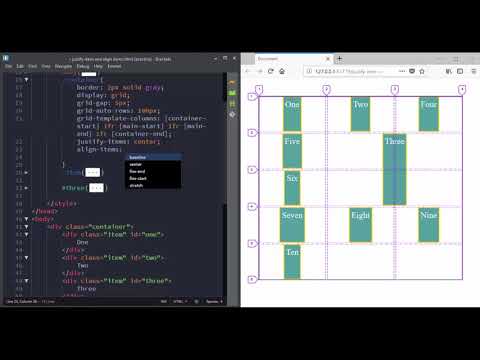Click the Brackets app logo icon
The height and width of the screenshot is (360, 480).
point(6,59)
